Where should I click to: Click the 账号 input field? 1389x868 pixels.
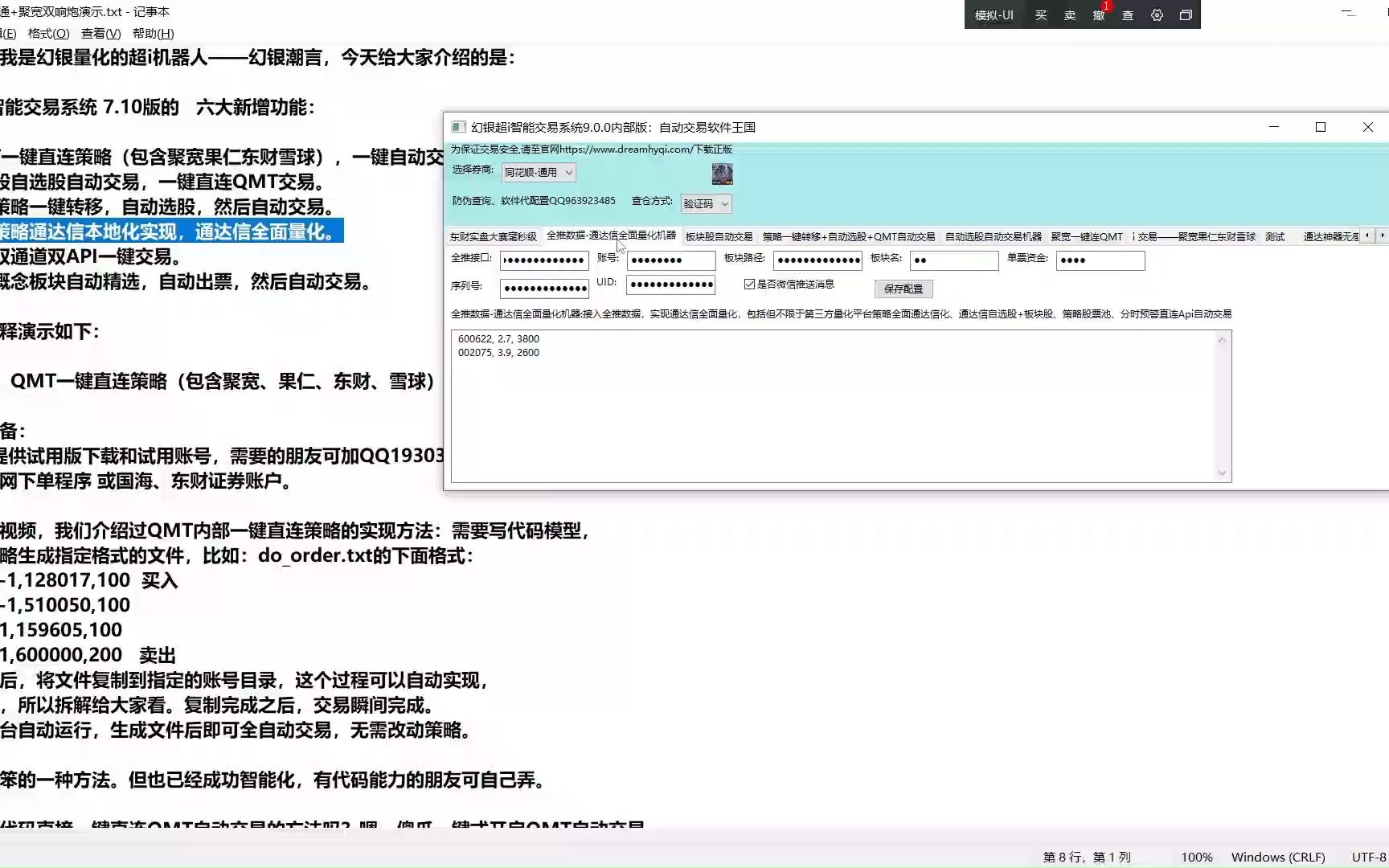coord(671,260)
